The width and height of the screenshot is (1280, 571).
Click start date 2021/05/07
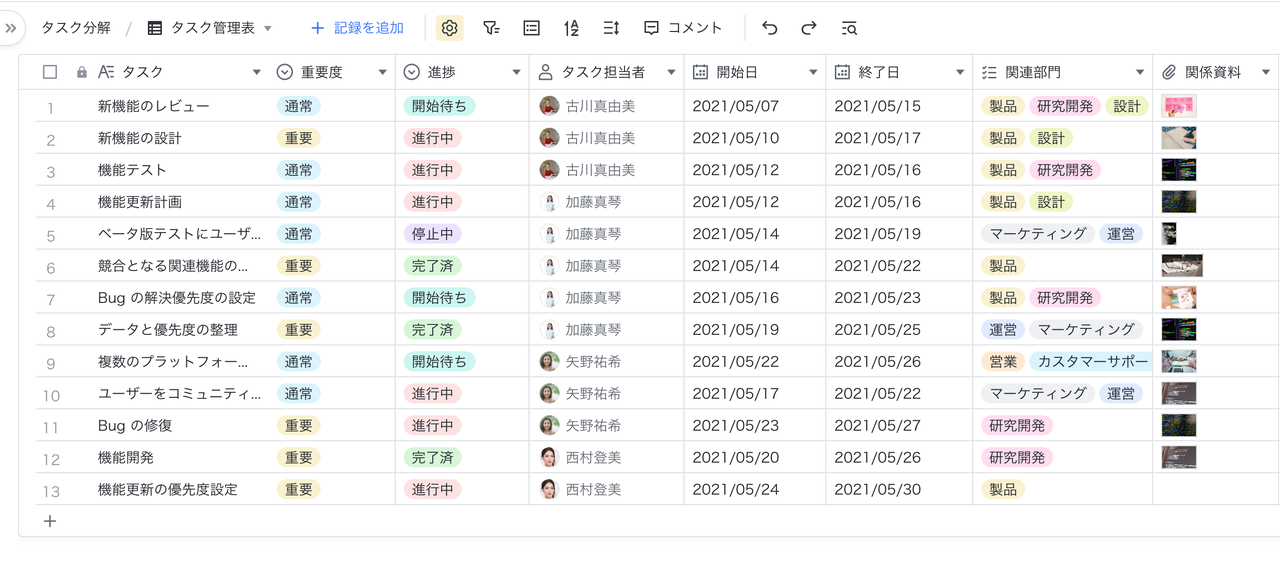click(735, 106)
